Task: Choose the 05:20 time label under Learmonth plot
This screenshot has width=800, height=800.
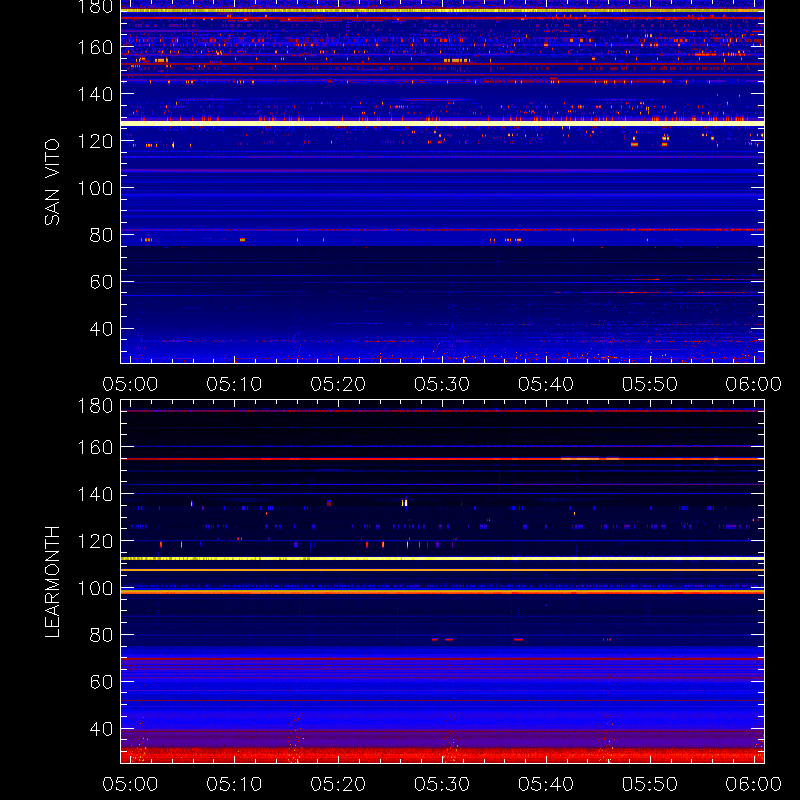Action: [338, 784]
